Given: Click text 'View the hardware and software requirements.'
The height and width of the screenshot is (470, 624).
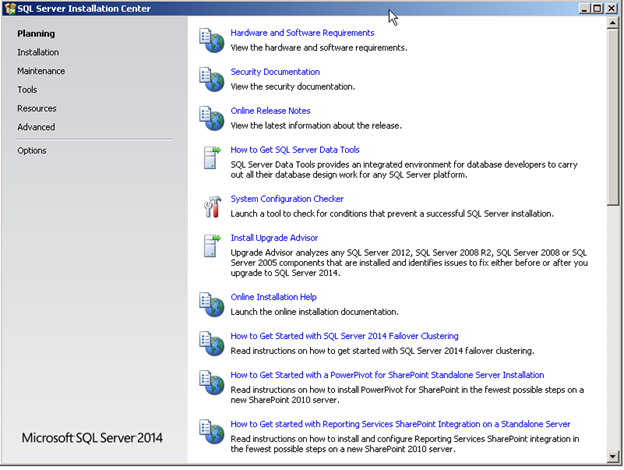Looking at the screenshot, I should (319, 48).
